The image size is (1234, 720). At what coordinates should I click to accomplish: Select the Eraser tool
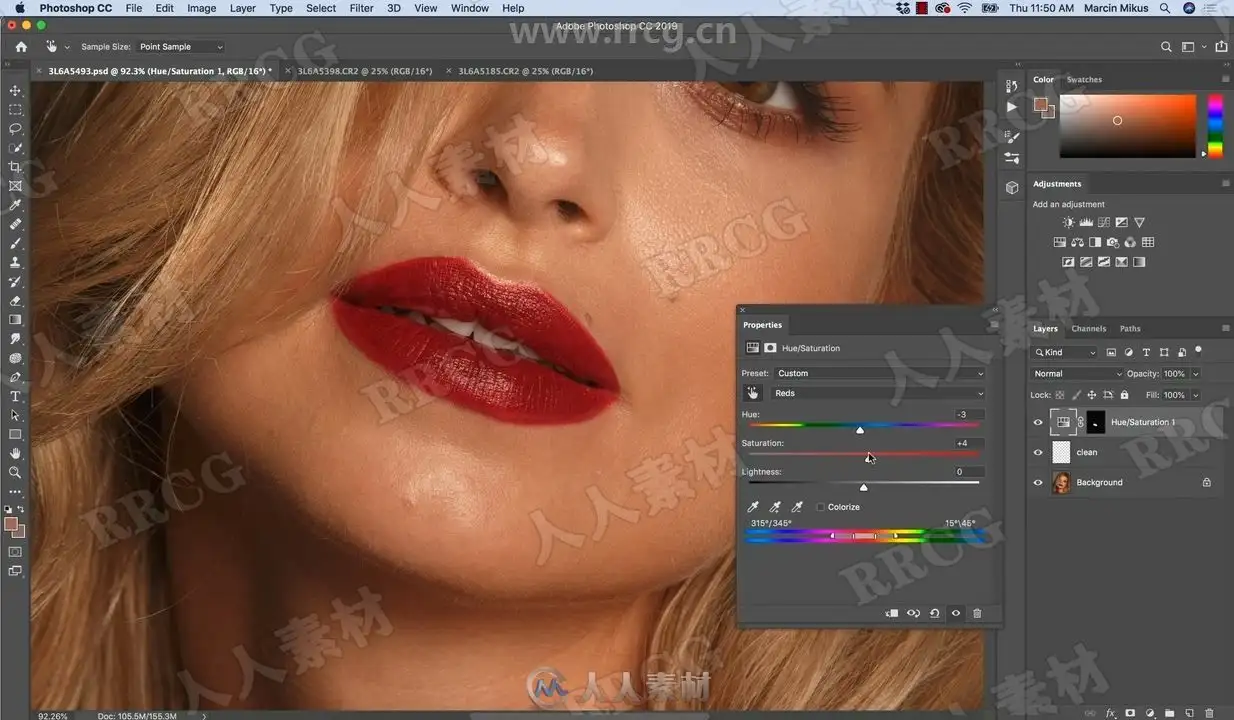[x=15, y=301]
